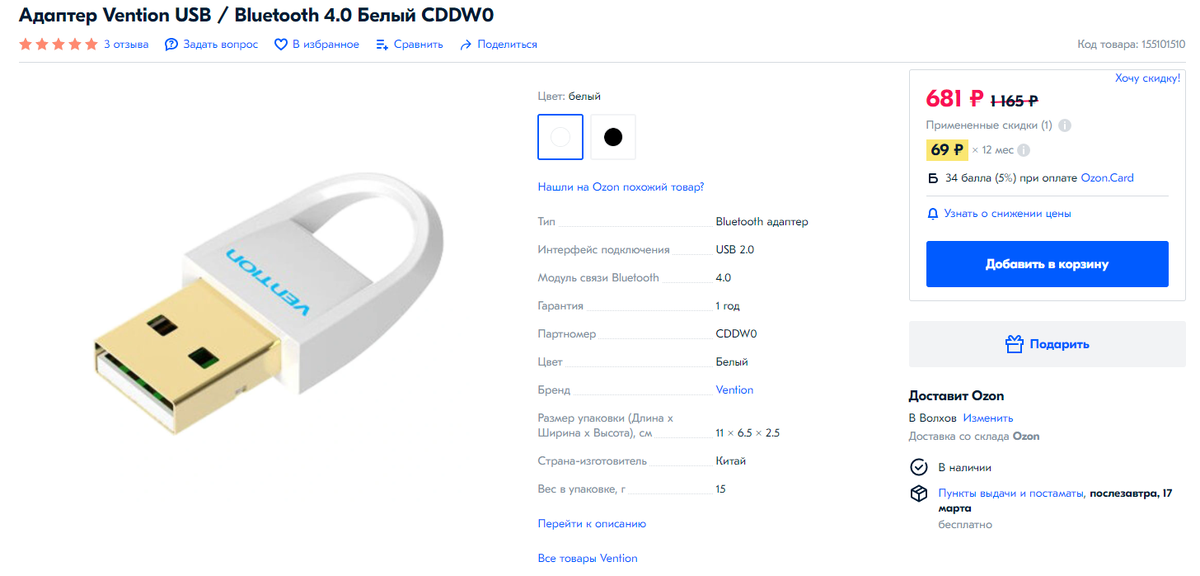Screen dimensions: 1200x576
Task: Click the price-drop notification bell icon
Action: click(x=933, y=214)
